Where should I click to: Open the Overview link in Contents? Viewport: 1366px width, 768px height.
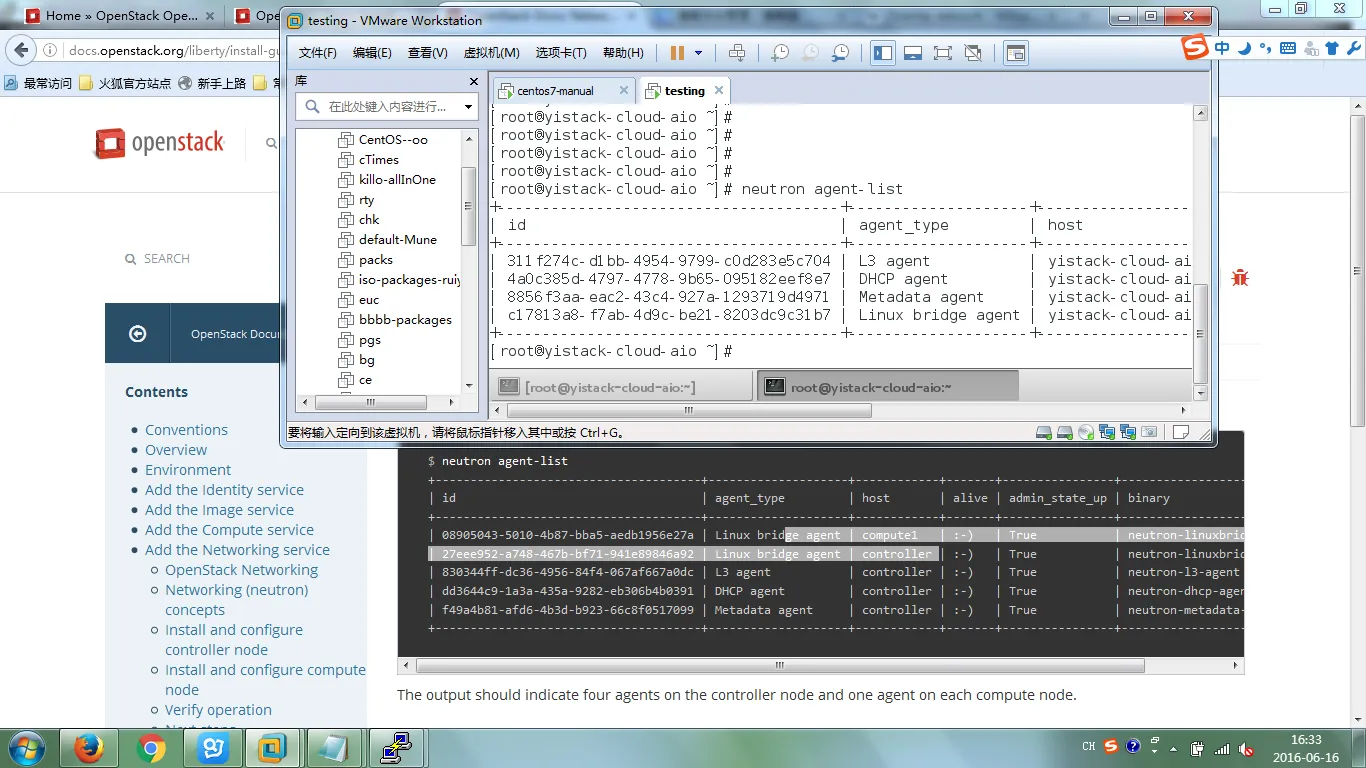click(x=176, y=450)
